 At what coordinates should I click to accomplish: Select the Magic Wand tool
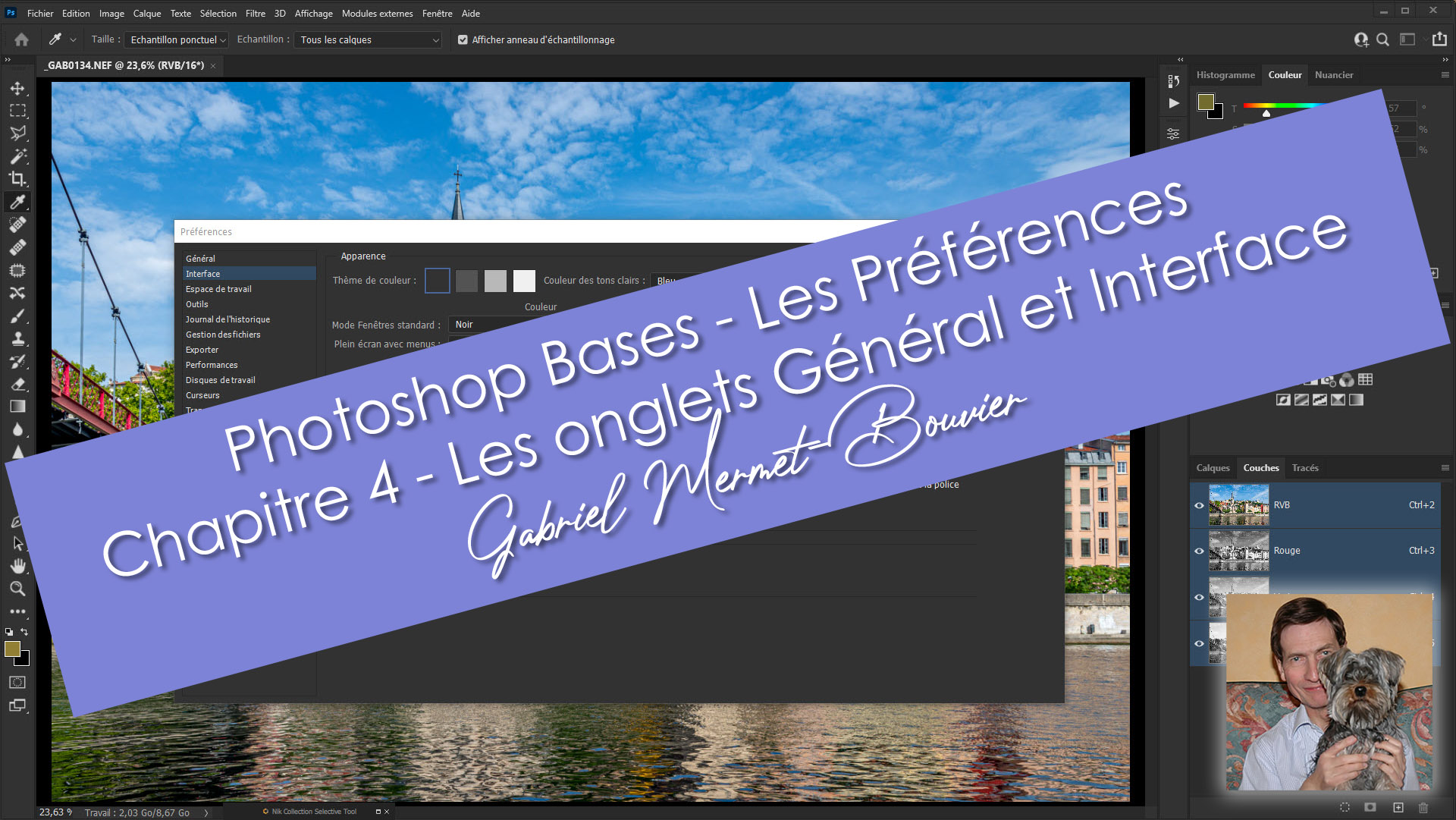pyautogui.click(x=17, y=156)
